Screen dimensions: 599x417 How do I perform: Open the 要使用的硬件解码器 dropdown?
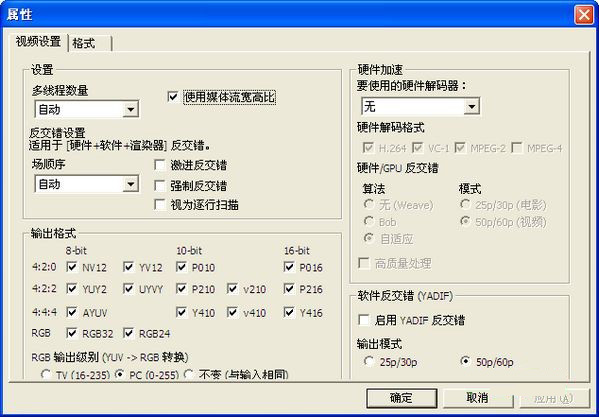pyautogui.click(x=420, y=107)
